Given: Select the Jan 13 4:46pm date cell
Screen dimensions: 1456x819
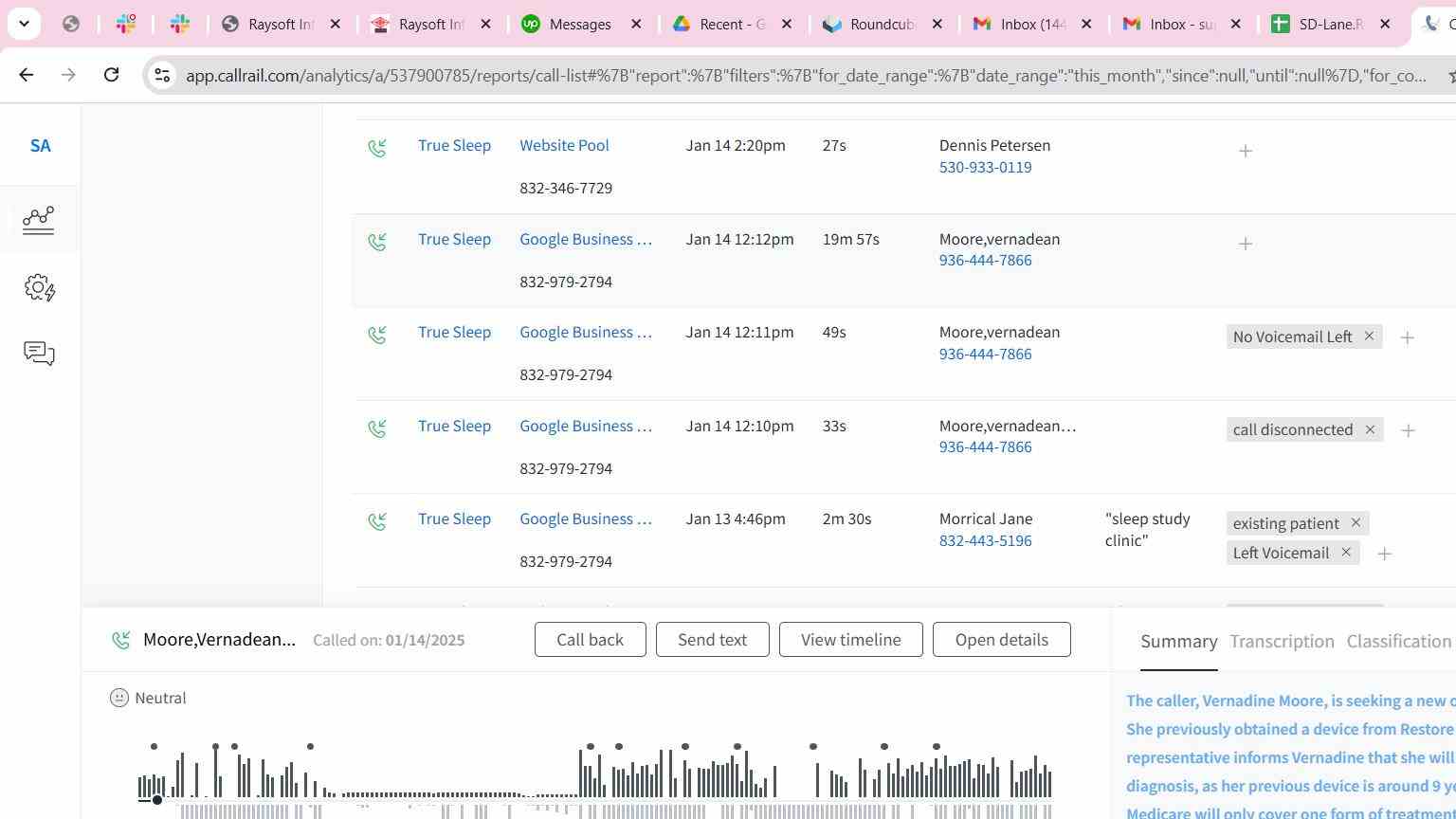Looking at the screenshot, I should [x=736, y=519].
